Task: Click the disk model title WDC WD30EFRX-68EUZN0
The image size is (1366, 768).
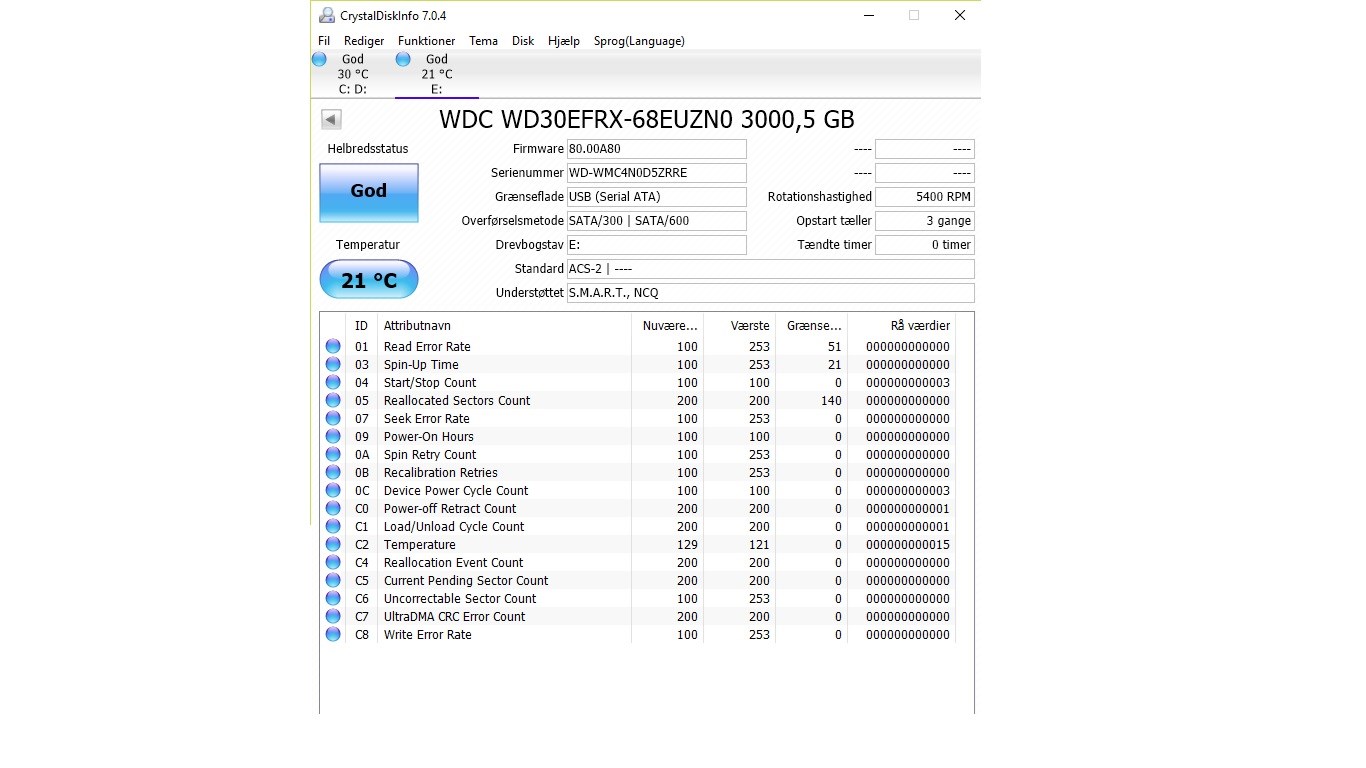Action: [647, 120]
